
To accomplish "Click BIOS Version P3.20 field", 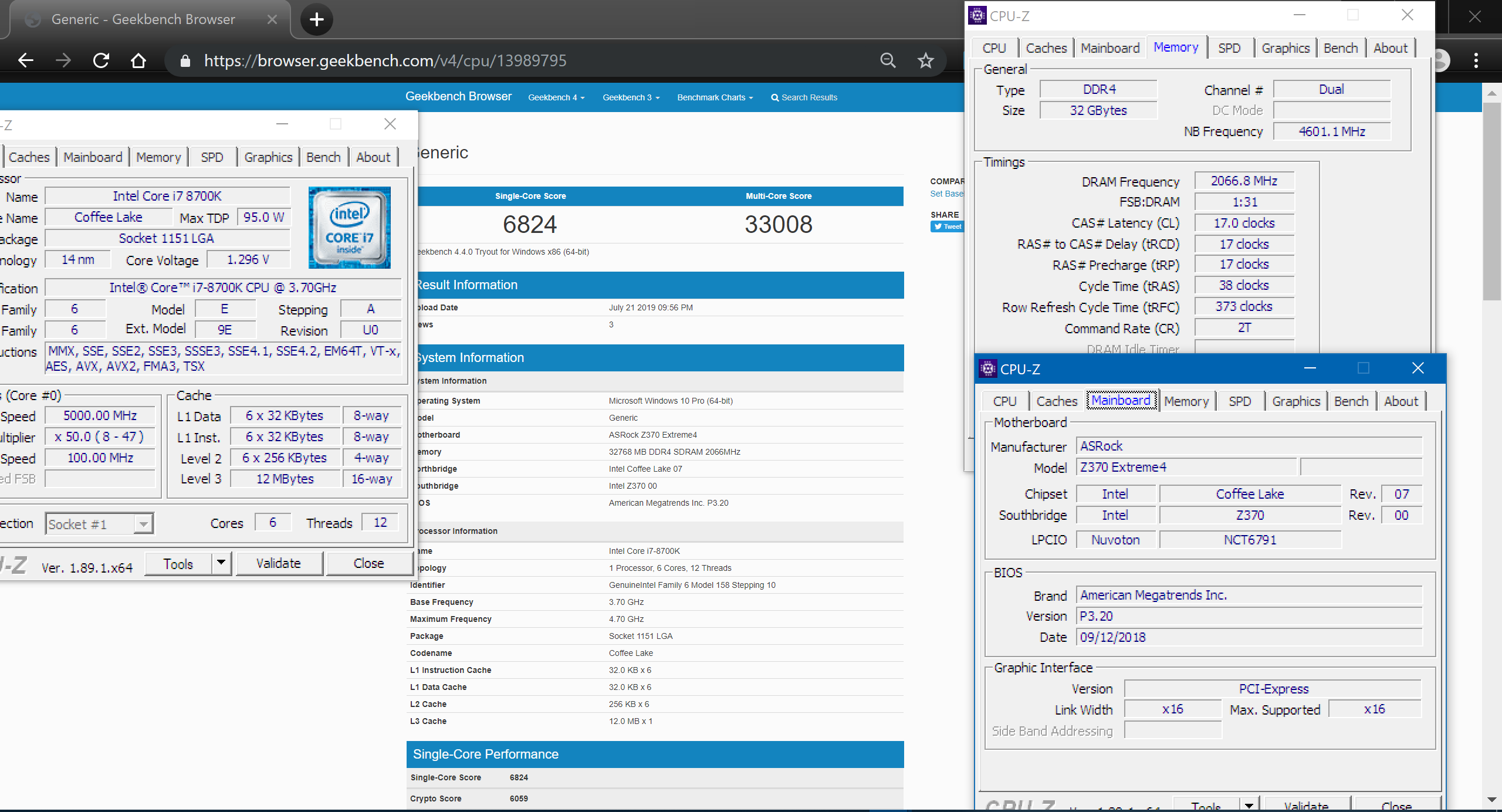I will [1249, 616].
